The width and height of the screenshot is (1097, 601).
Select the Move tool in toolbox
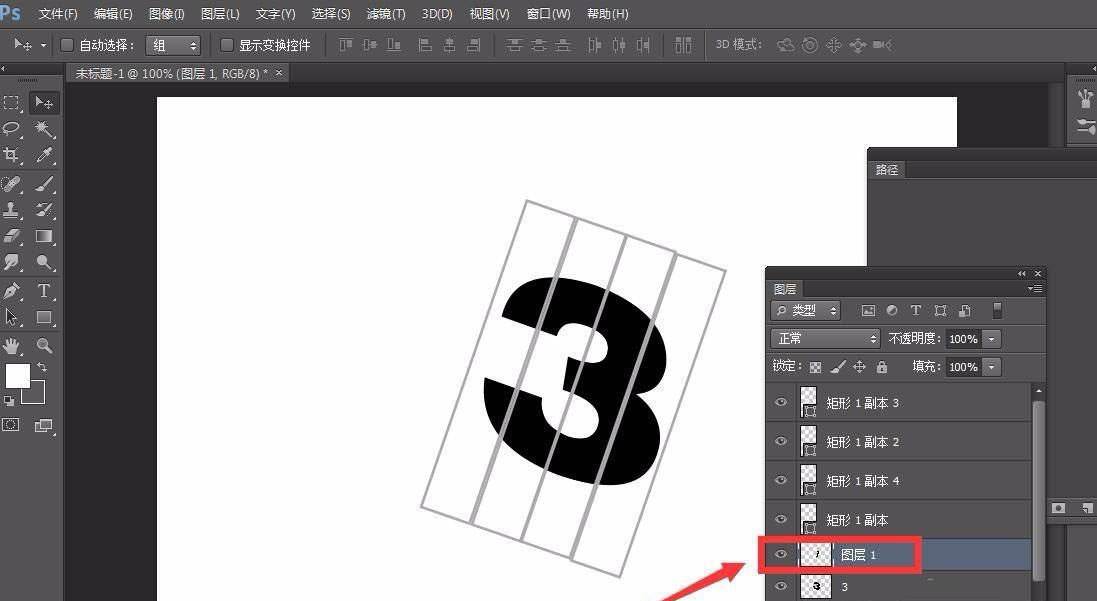tap(43, 103)
